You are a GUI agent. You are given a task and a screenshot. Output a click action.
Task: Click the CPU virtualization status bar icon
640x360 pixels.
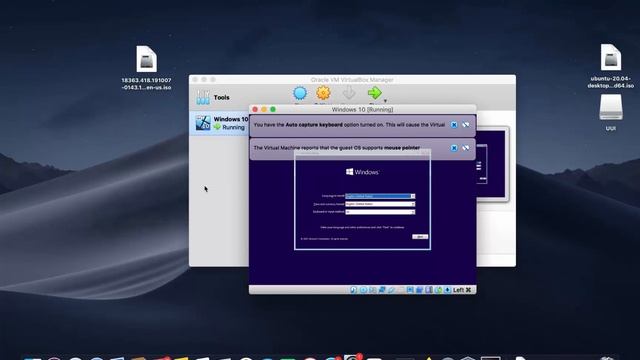[x=429, y=290]
